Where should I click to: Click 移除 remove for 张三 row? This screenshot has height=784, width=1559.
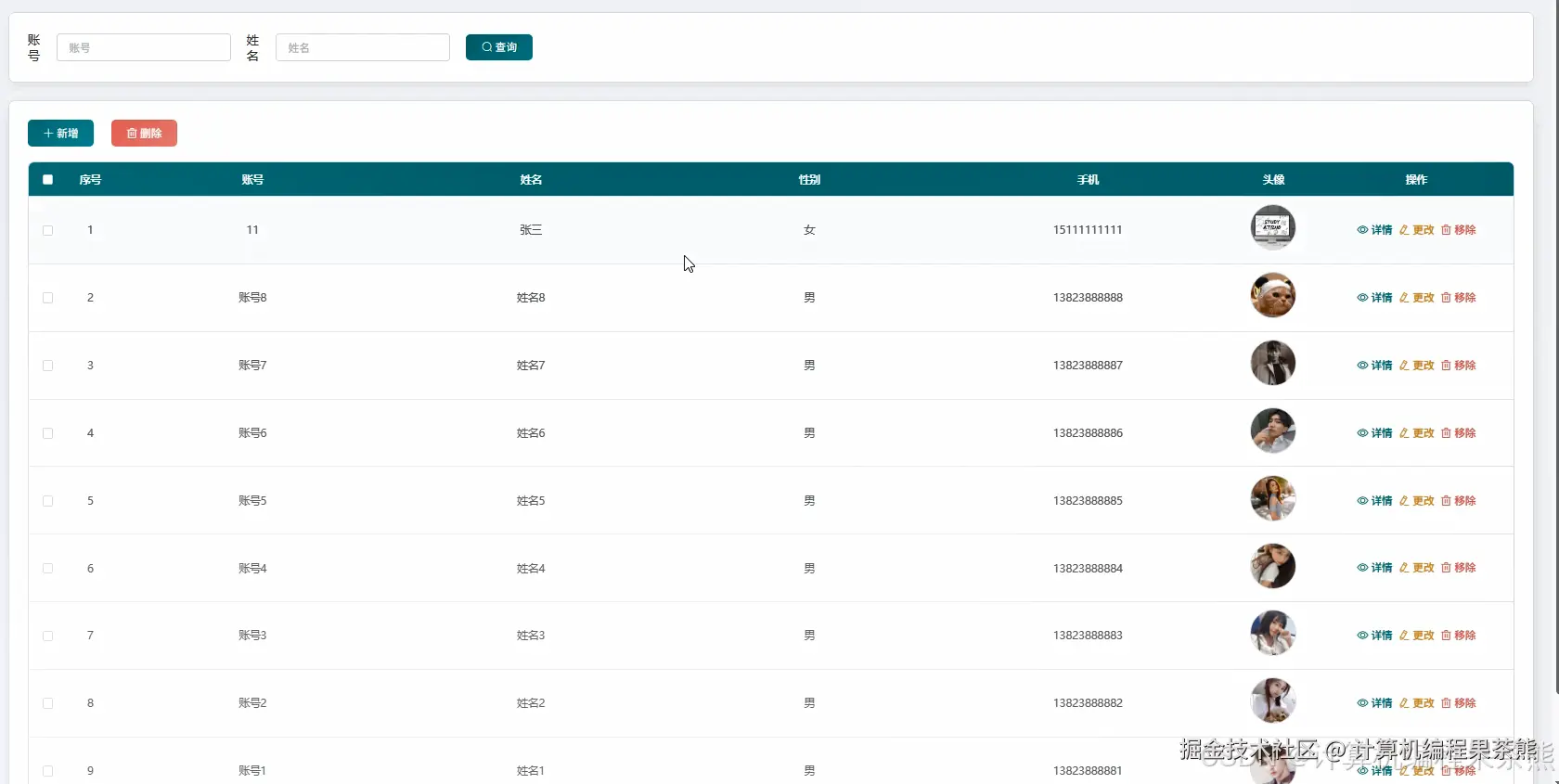coord(1459,230)
